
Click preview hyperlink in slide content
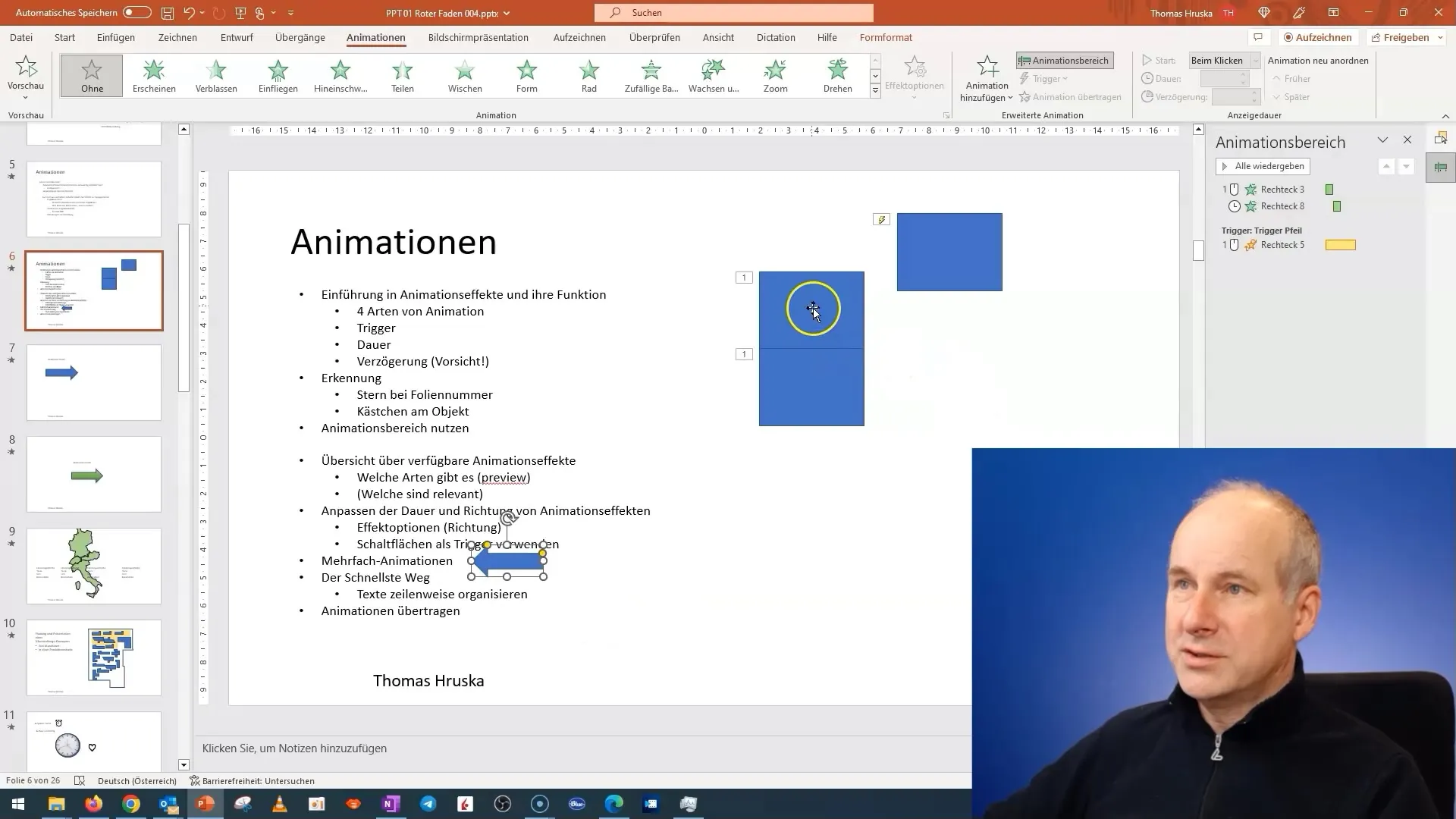[504, 477]
